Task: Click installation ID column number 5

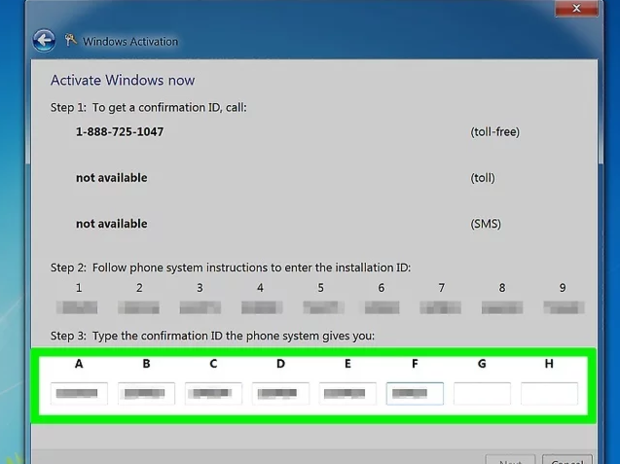Action: point(321,288)
